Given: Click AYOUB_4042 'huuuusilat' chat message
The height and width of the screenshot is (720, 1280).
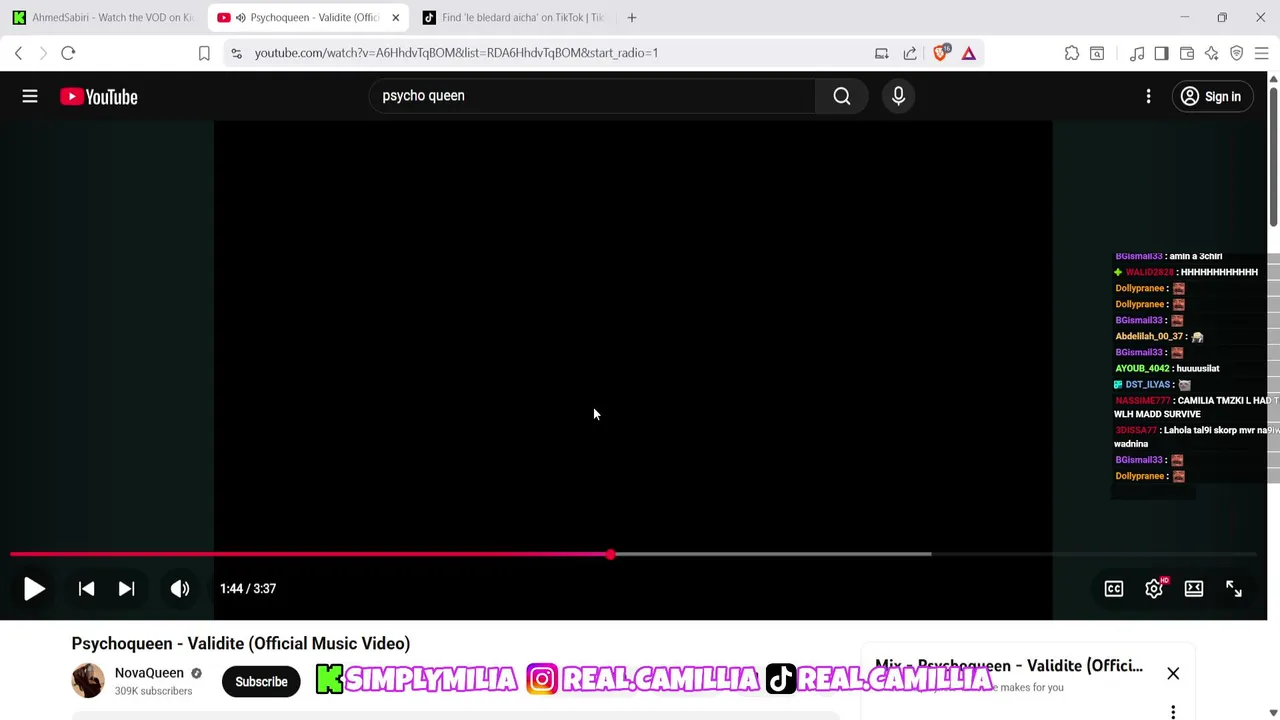Looking at the screenshot, I should [1167, 368].
